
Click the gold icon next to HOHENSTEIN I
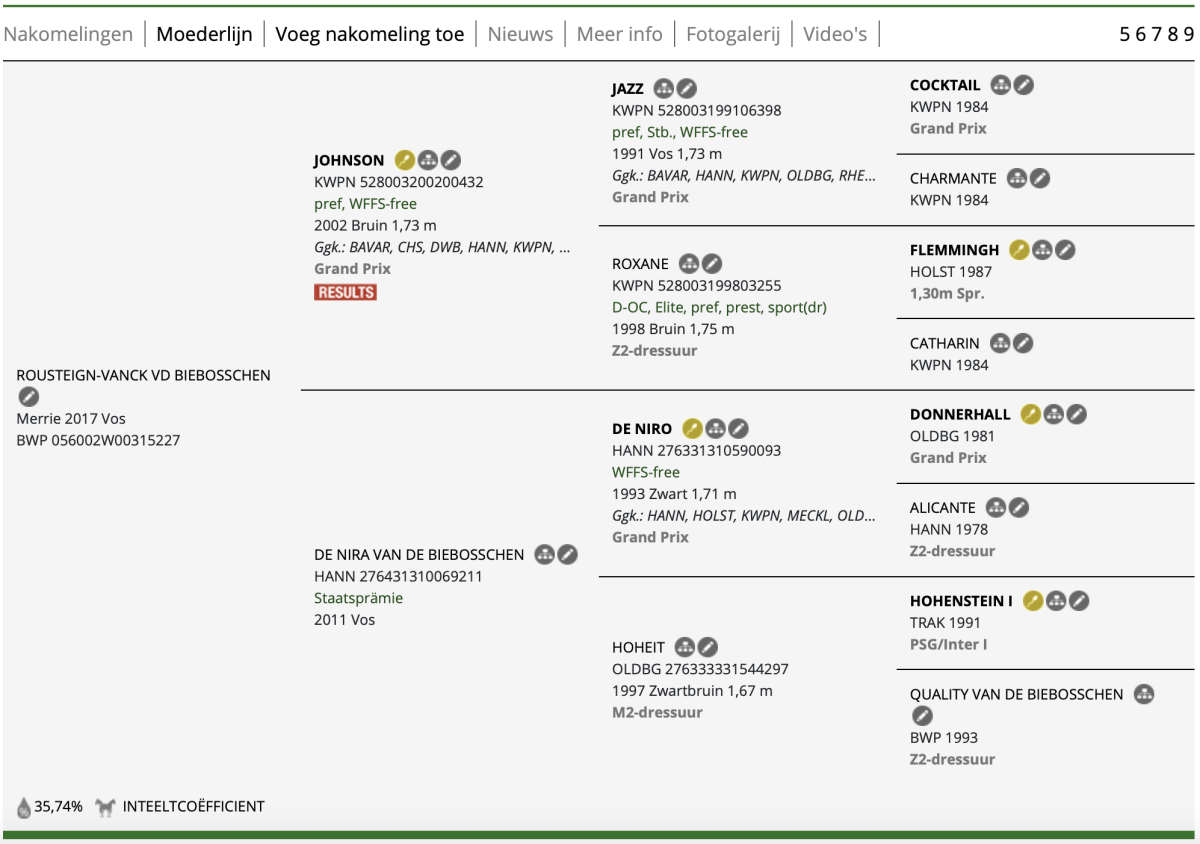click(x=1033, y=601)
